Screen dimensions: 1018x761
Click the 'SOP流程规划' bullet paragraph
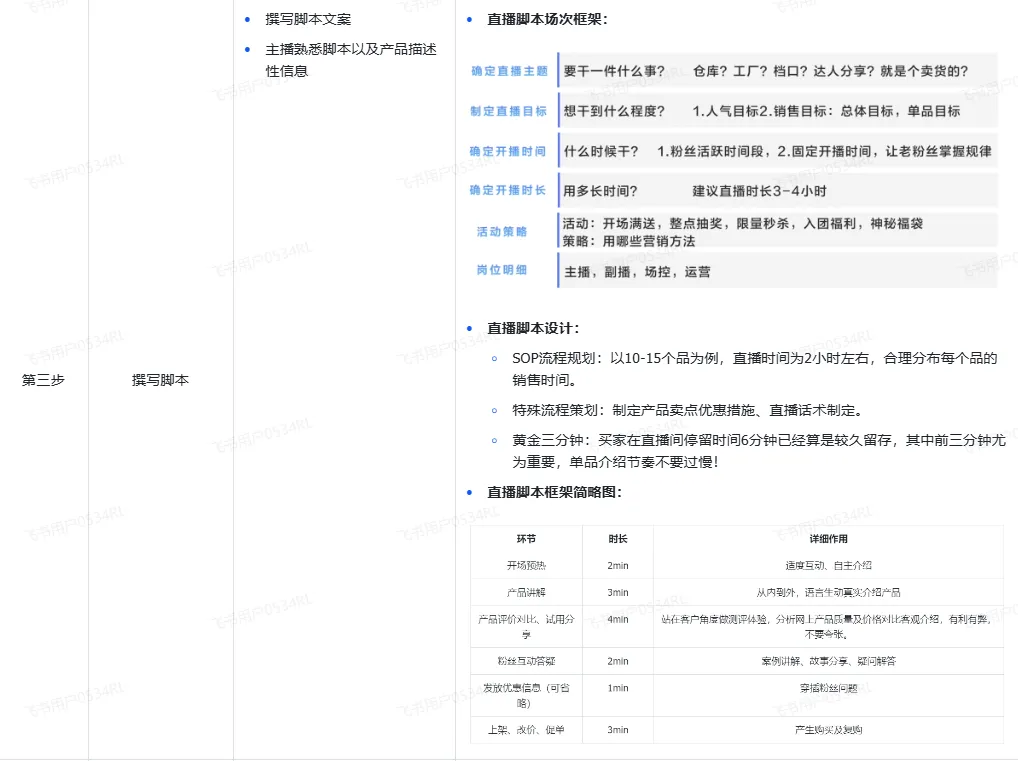pos(754,369)
